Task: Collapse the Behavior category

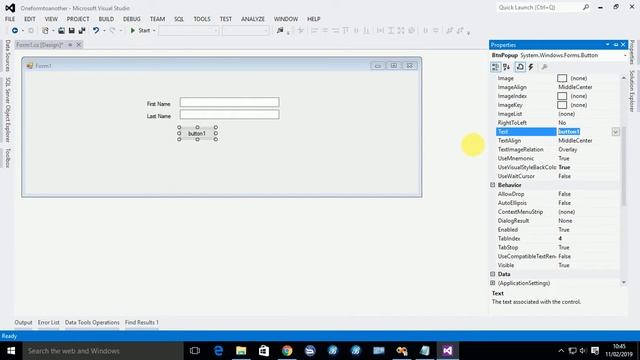Action: coord(493,185)
